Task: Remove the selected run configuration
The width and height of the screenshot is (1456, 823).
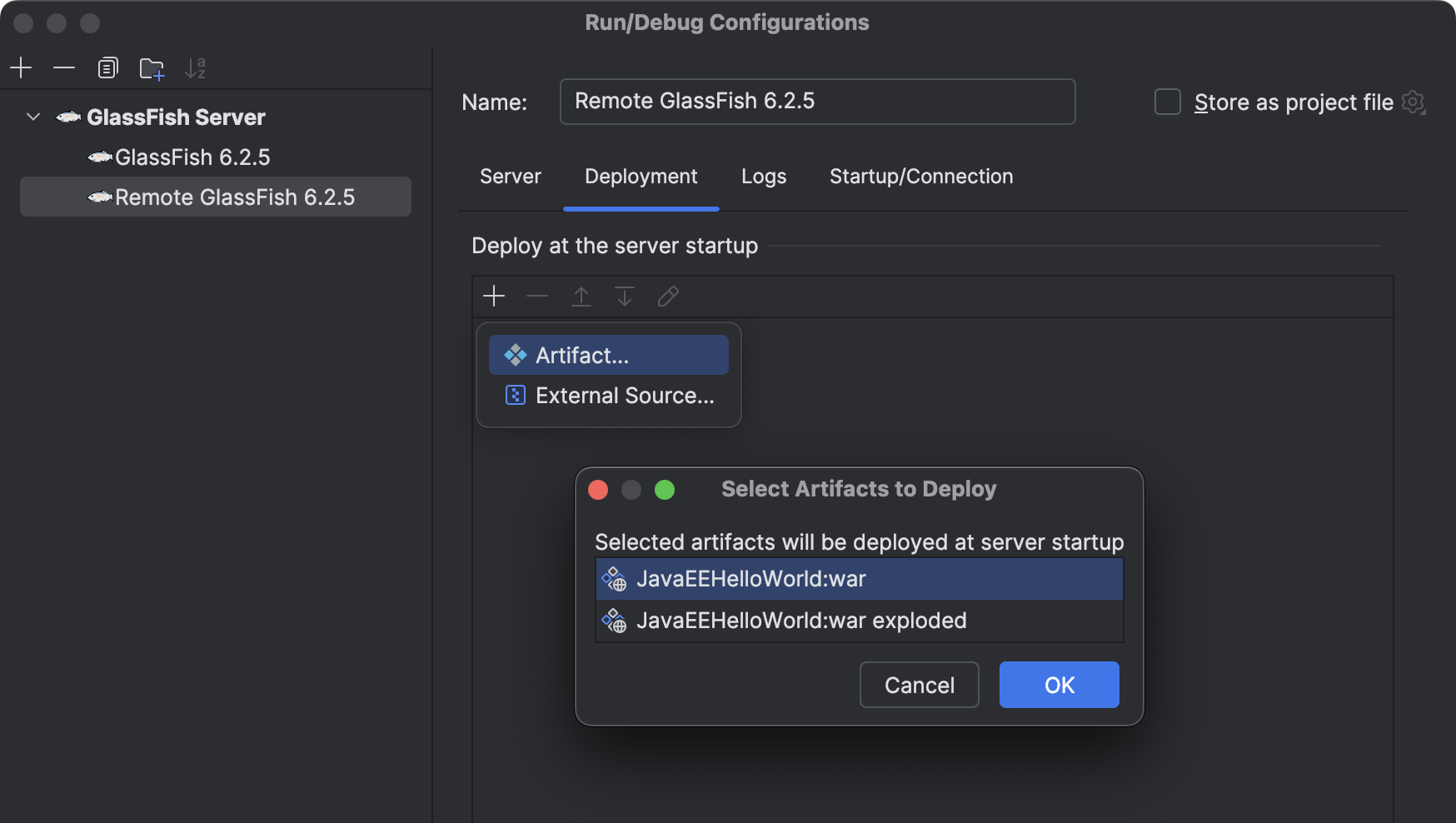Action: click(64, 67)
